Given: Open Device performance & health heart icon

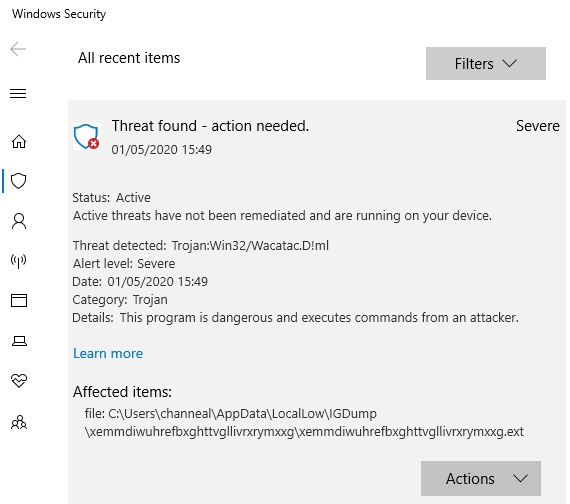Looking at the screenshot, I should point(19,381).
